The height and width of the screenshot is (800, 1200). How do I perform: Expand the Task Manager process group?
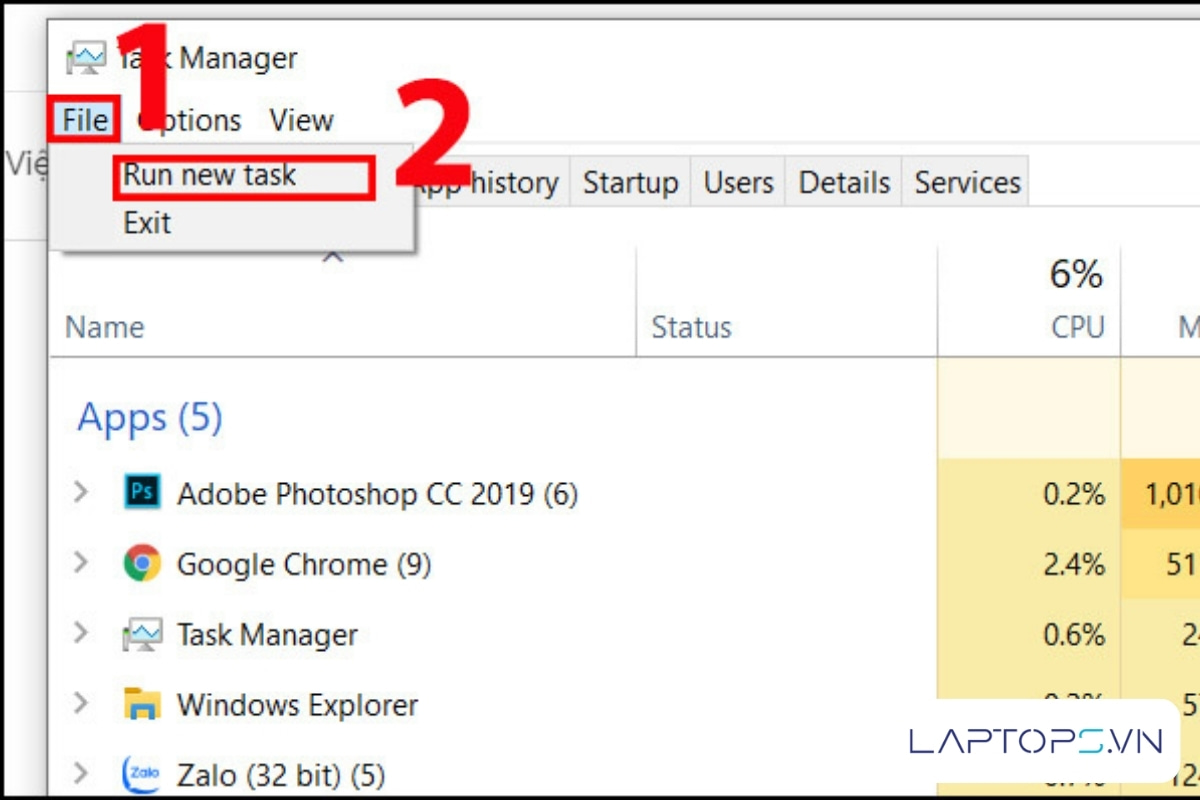pyautogui.click(x=82, y=633)
